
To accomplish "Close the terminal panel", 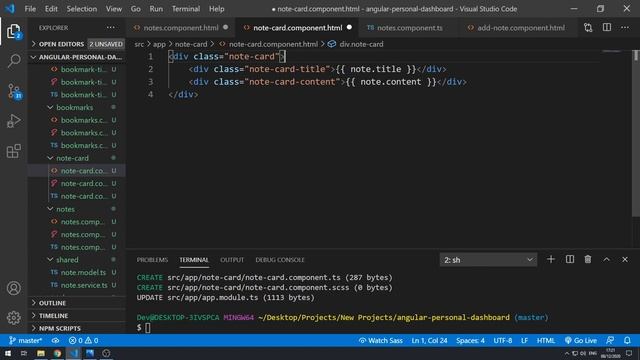I will pyautogui.click(x=625, y=260).
